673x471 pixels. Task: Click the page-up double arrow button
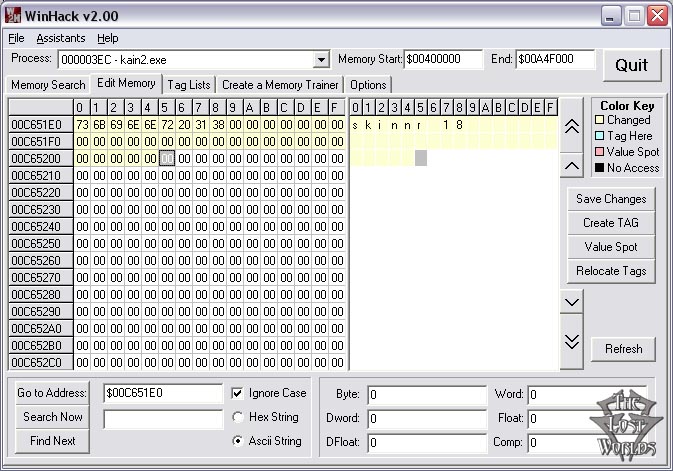click(572, 125)
